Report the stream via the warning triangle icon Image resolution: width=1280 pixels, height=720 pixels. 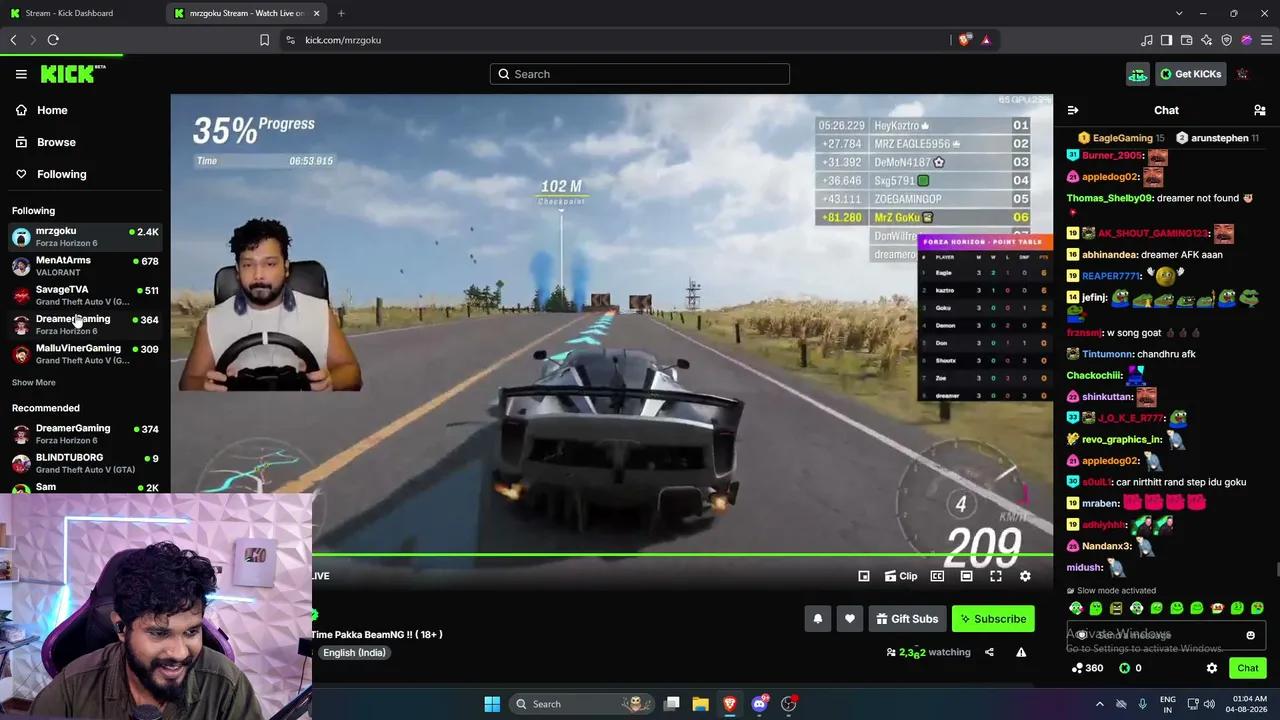(x=1021, y=652)
